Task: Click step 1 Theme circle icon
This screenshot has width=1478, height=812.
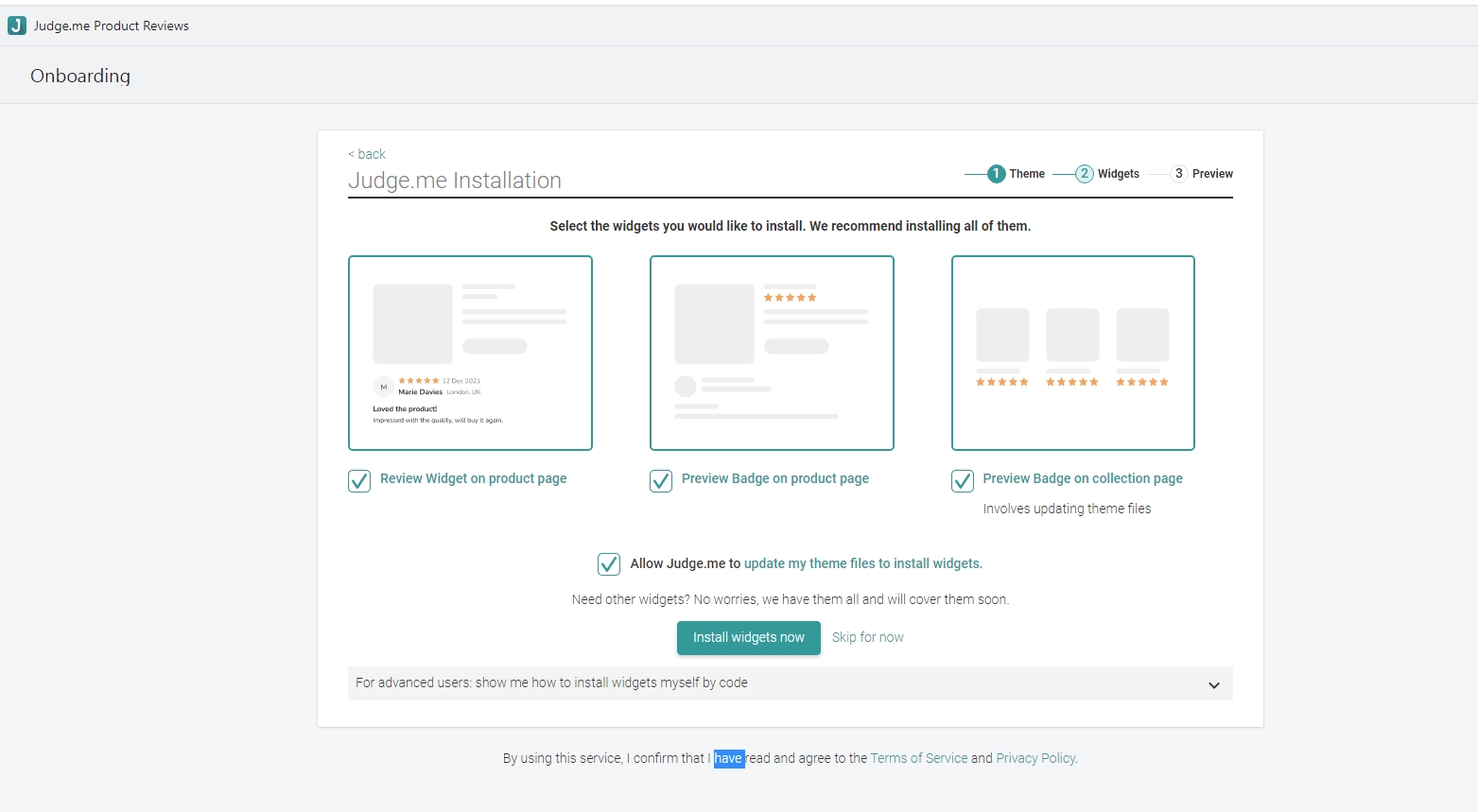Action: (996, 174)
